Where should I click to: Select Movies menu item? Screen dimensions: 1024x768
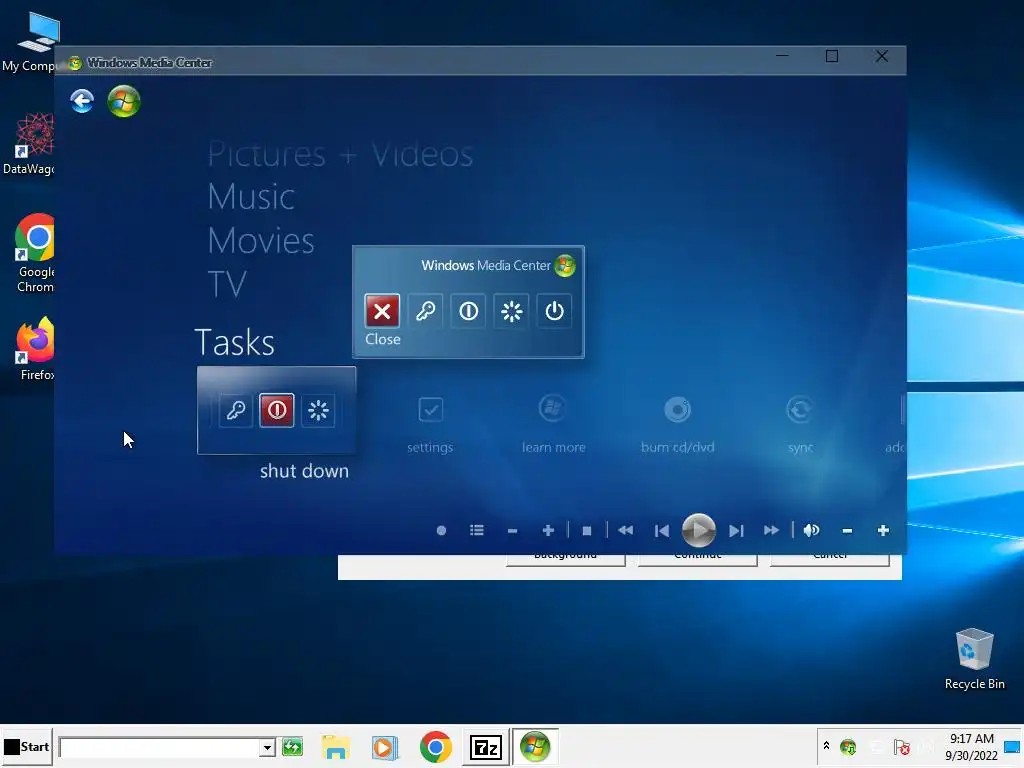point(261,240)
